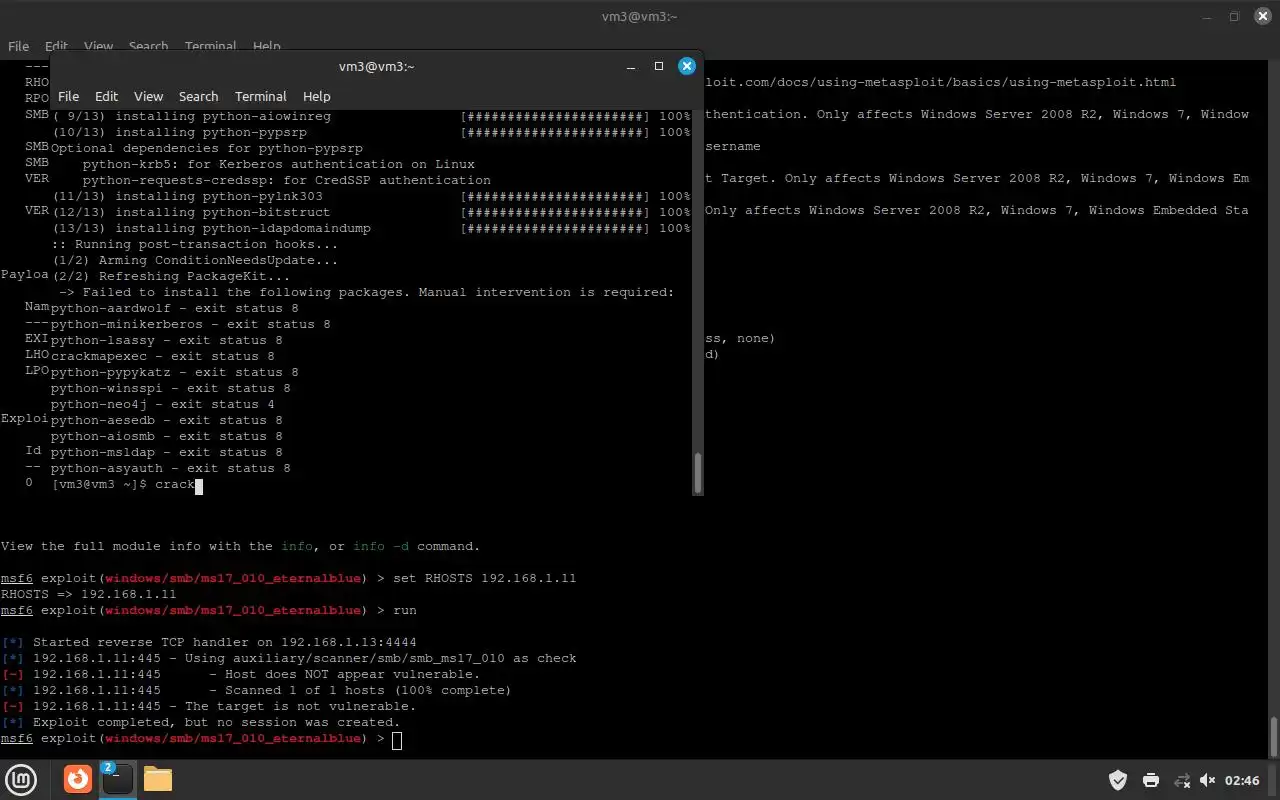Image resolution: width=1280 pixels, height=800 pixels.
Task: Maximize the front terminal window
Action: point(659,66)
